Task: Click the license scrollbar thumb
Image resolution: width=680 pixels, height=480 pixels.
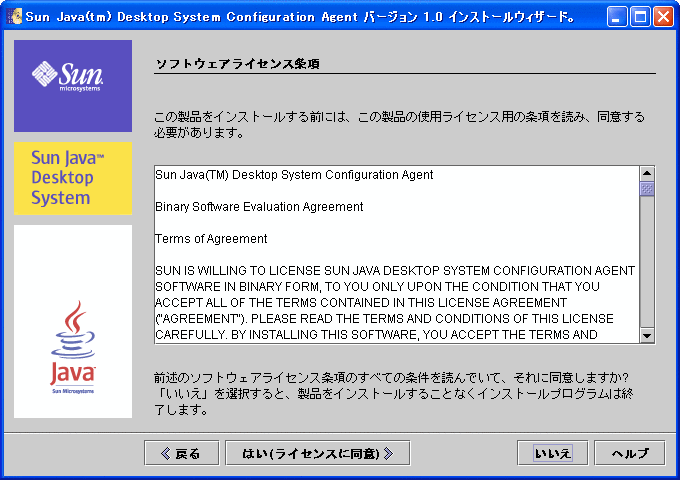Action: [x=647, y=189]
